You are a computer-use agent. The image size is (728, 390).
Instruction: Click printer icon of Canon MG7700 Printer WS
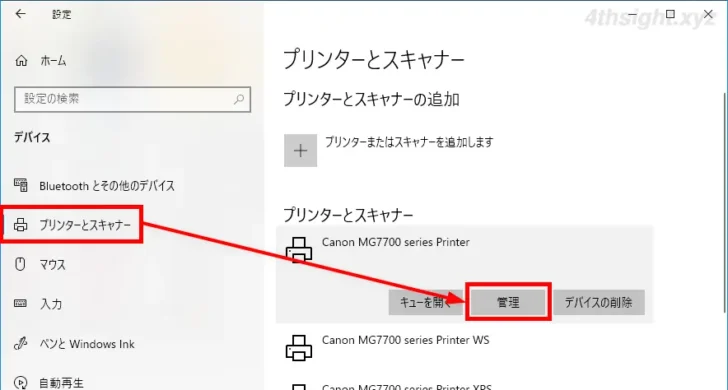tap(299, 348)
